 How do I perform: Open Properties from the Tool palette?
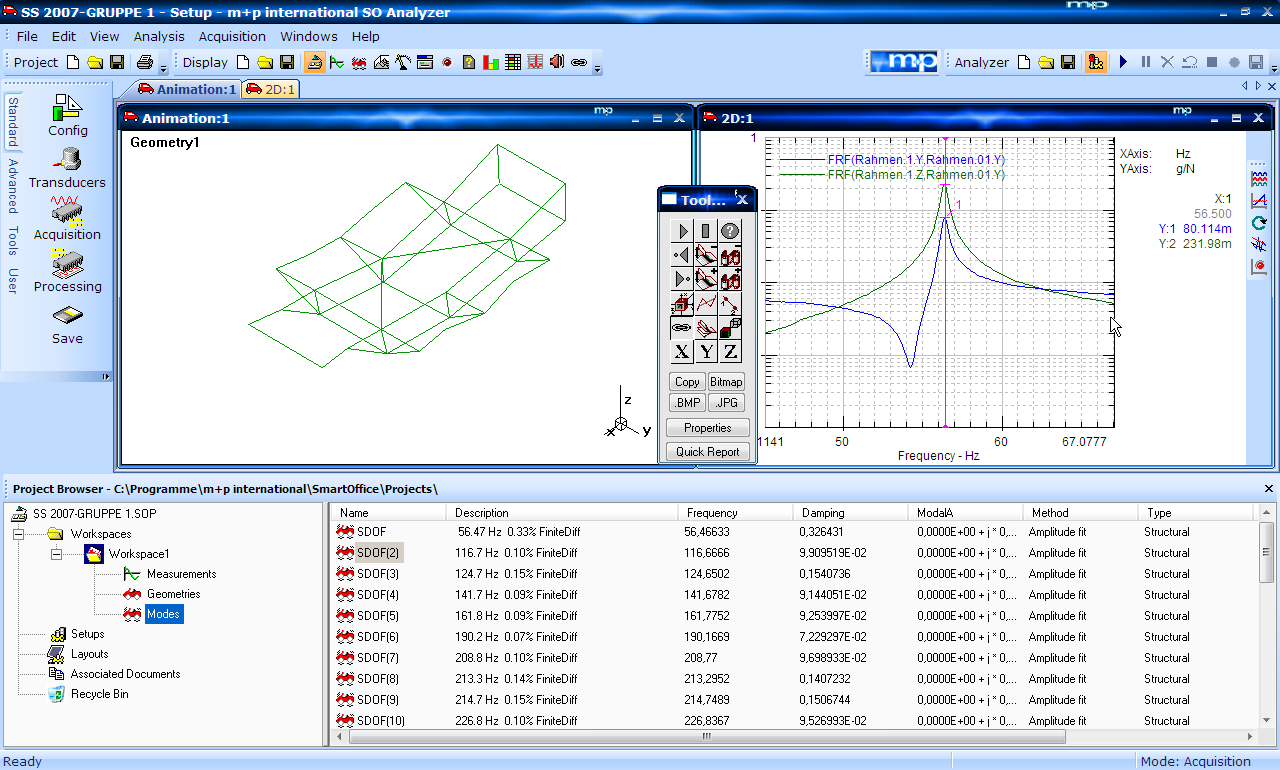pyautogui.click(x=707, y=428)
